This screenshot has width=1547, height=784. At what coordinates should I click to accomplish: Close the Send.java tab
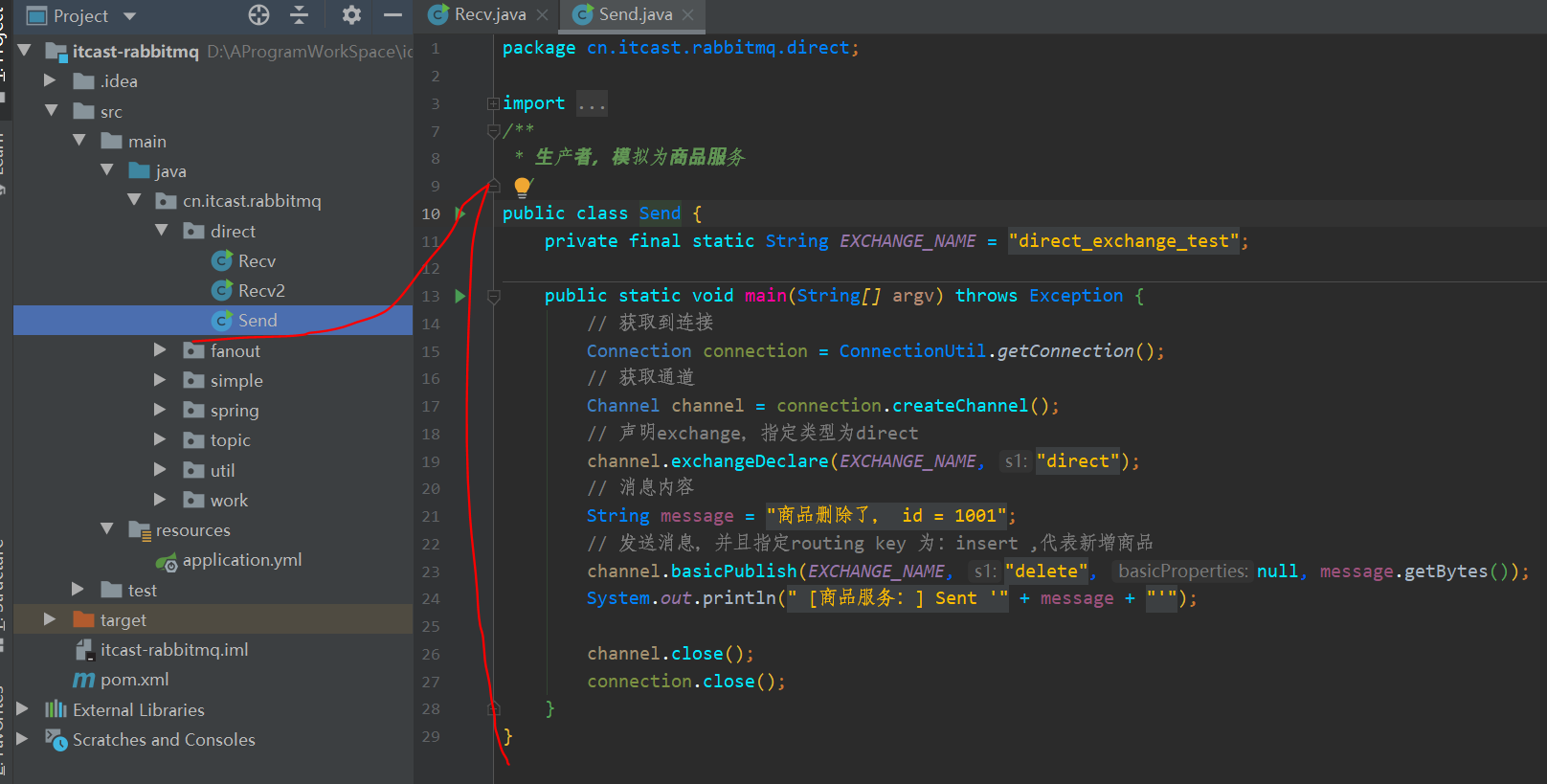[688, 15]
